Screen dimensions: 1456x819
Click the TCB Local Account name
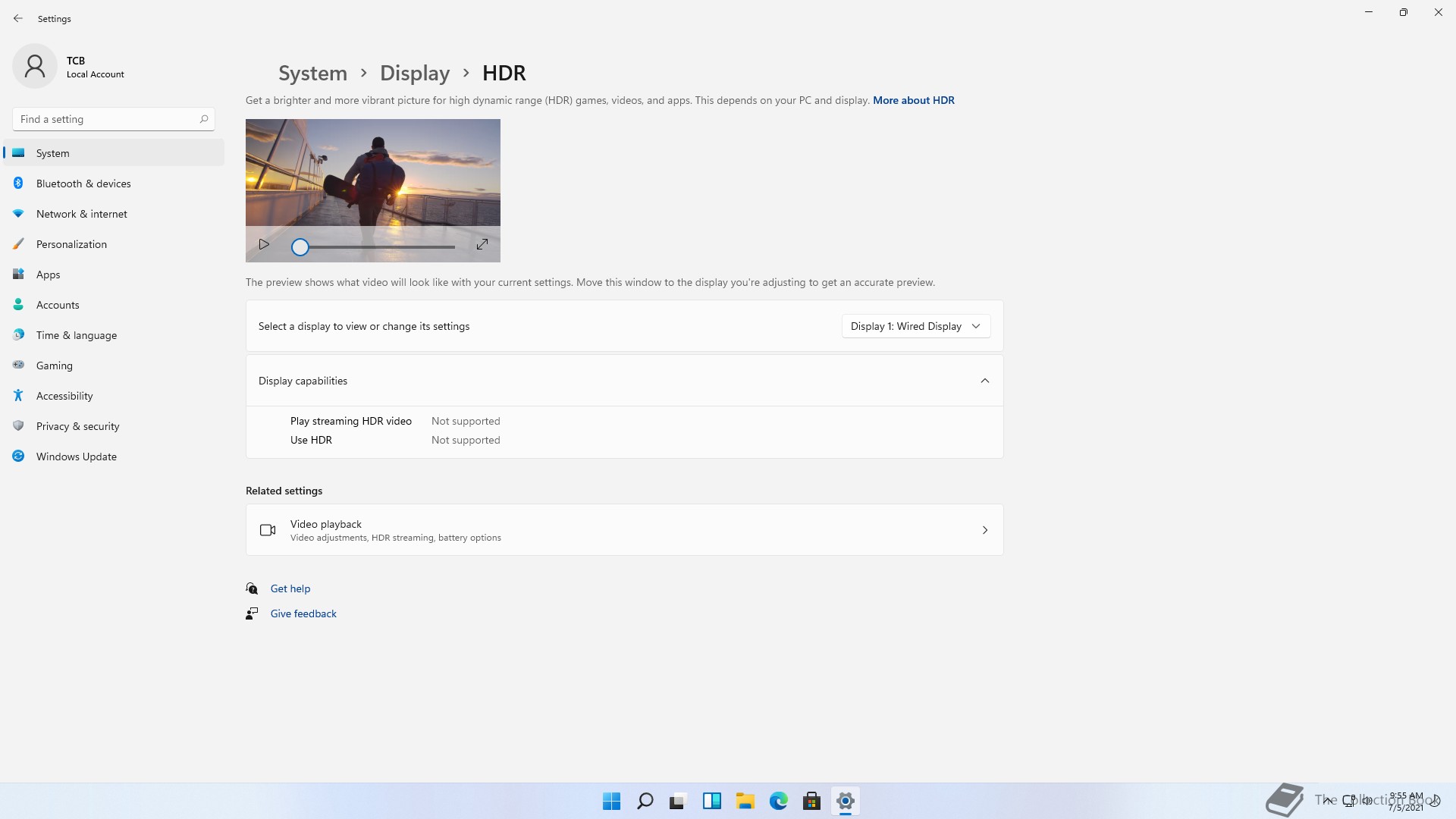pyautogui.click(x=95, y=67)
